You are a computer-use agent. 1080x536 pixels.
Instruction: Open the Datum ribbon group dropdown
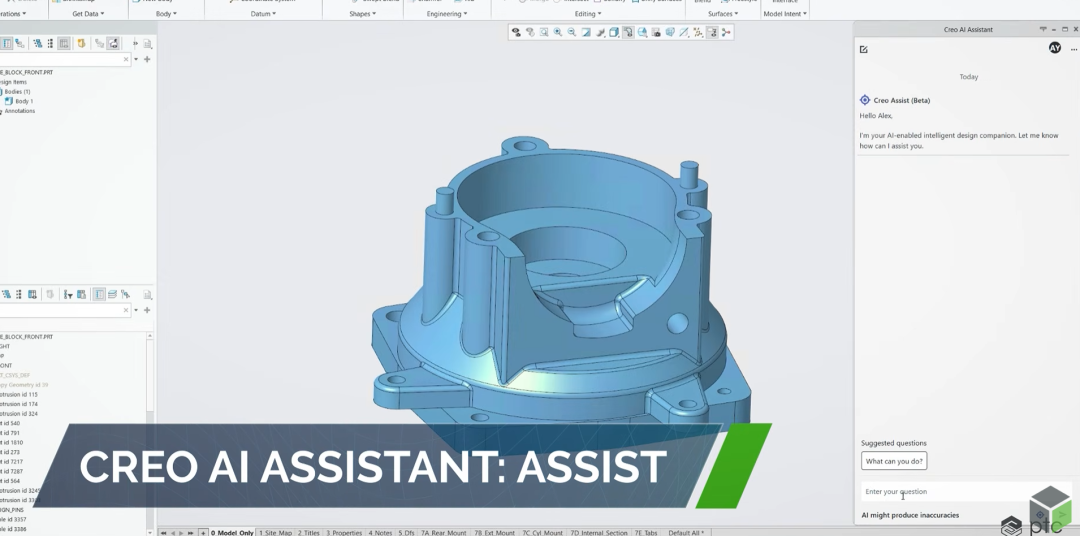coord(263,14)
